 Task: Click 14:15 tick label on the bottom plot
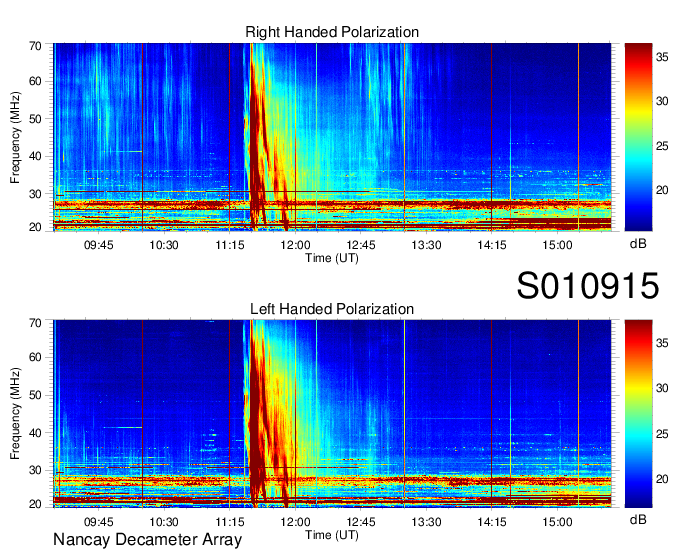(492, 522)
